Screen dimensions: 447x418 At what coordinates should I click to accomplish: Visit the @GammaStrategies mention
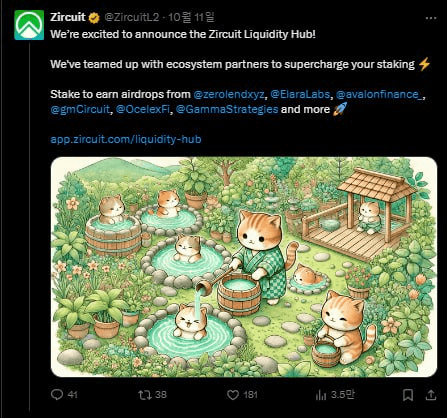(227, 109)
